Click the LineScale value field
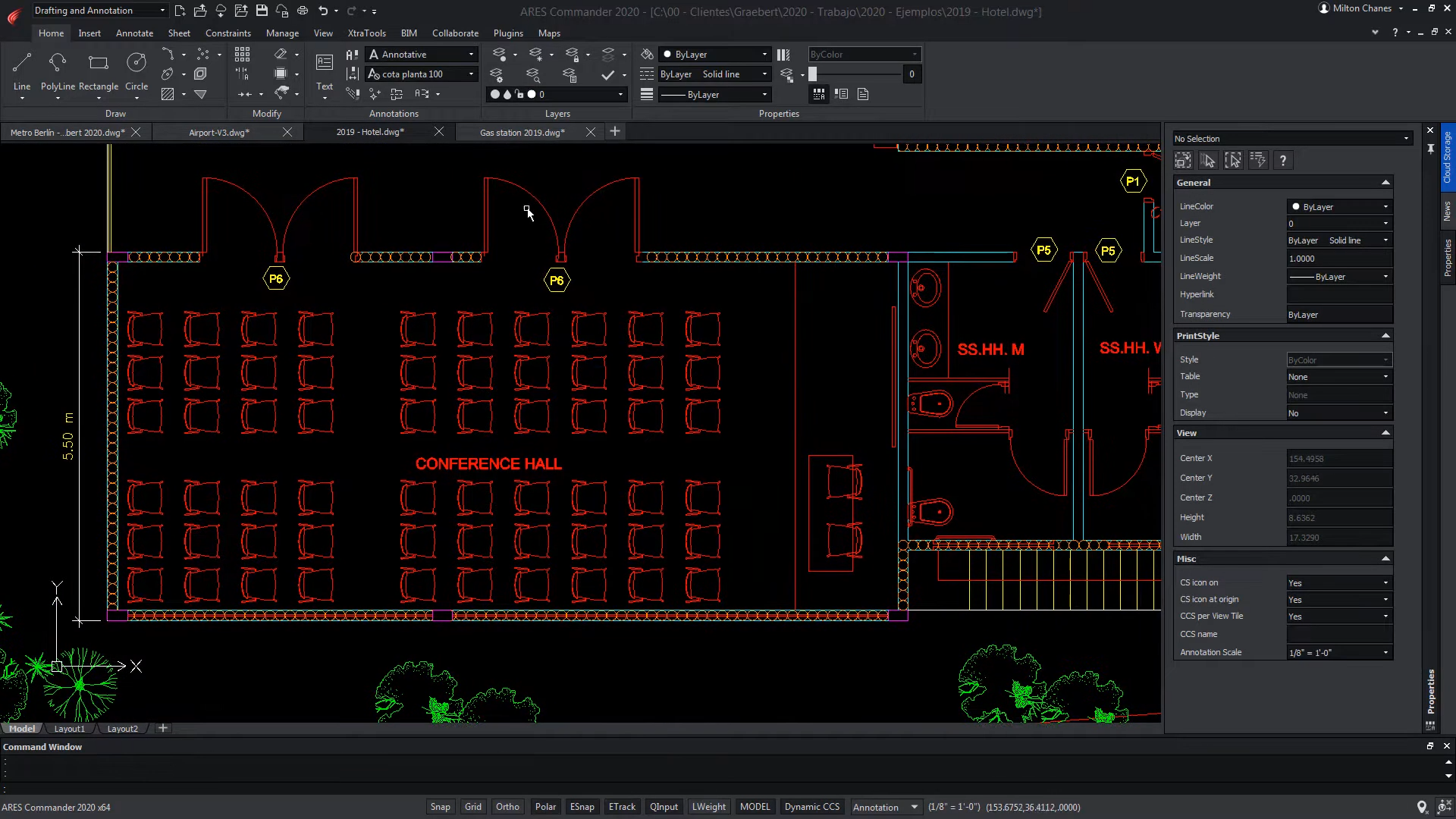Viewport: 1456px width, 819px height. [x=1339, y=259]
